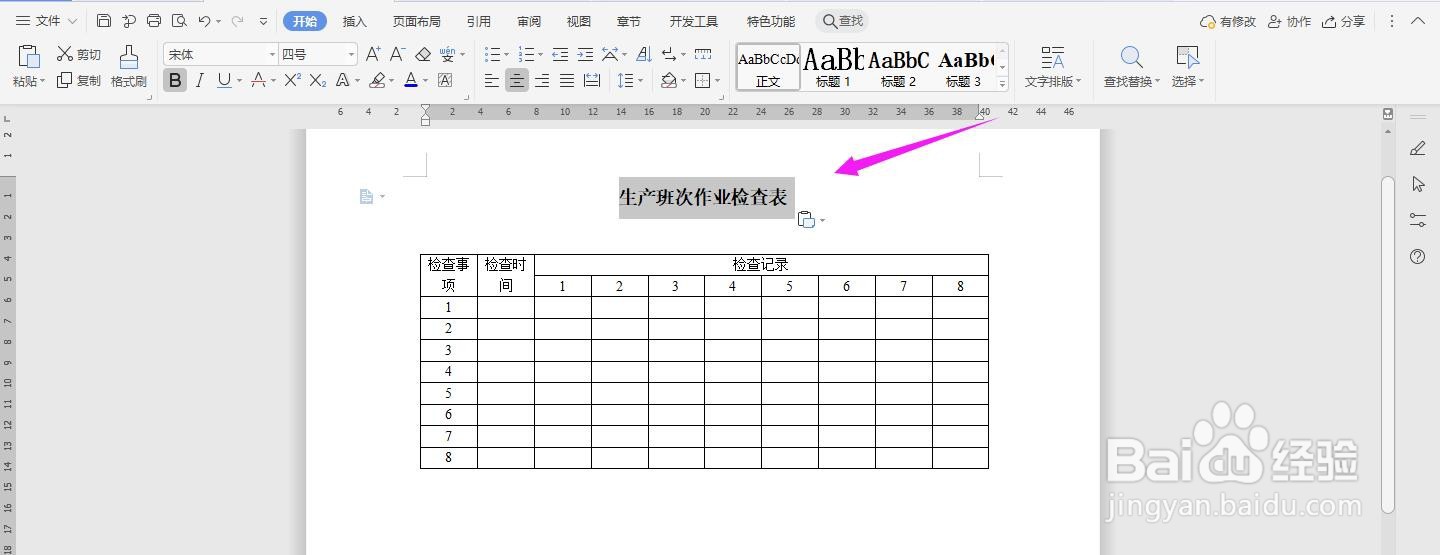Open the 文件 menu
Image resolution: width=1440 pixels, height=555 pixels.
click(x=46, y=21)
